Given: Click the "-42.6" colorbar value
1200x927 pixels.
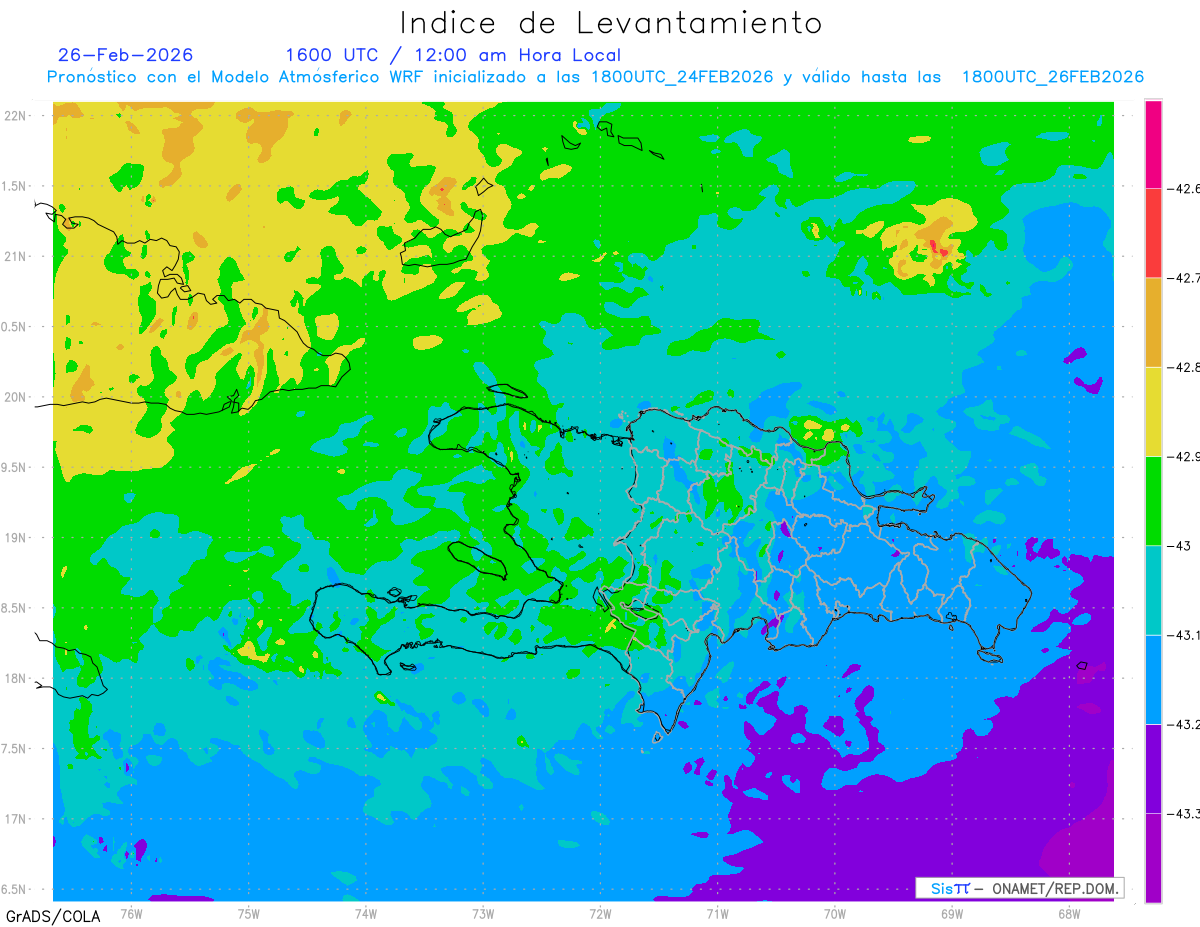Looking at the screenshot, I should [1184, 188].
